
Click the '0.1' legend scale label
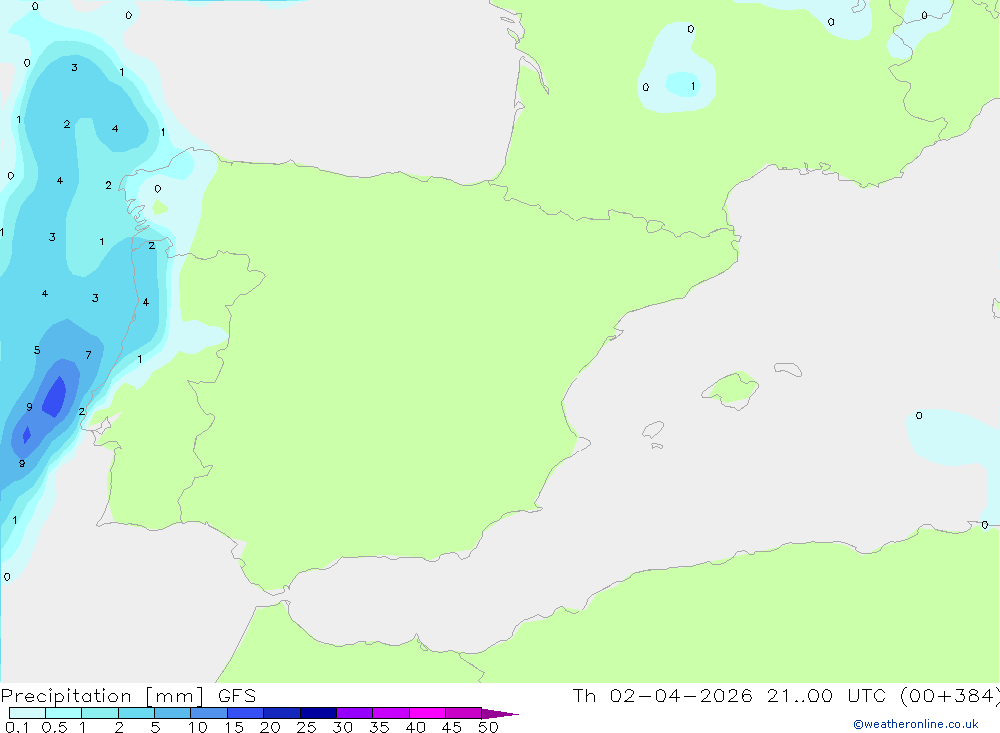pos(17,727)
